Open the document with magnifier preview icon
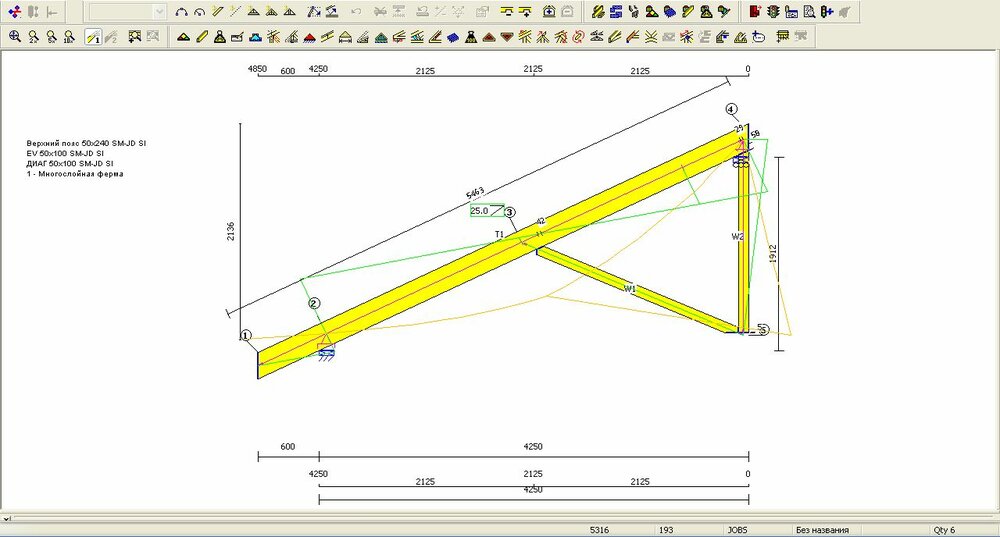The height and width of the screenshot is (537, 1000). (809, 11)
